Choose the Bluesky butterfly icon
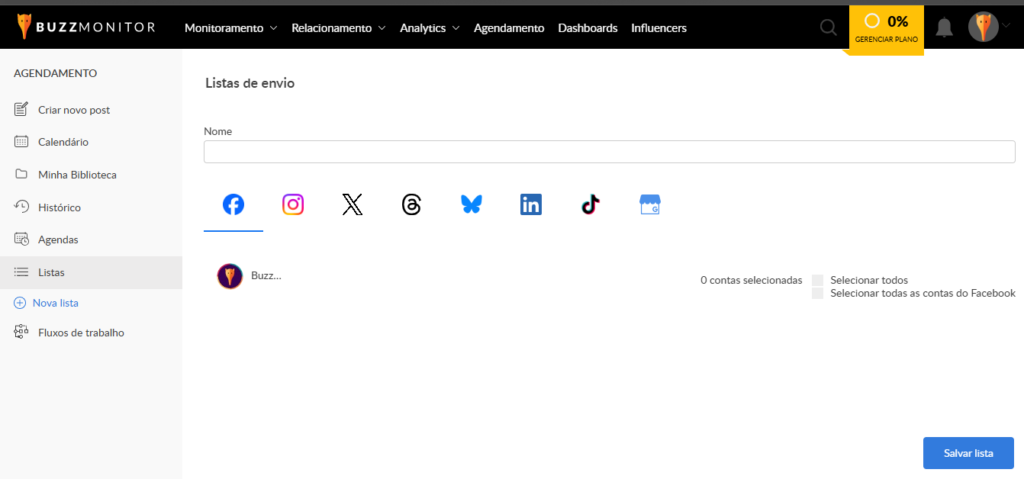 [x=471, y=205]
